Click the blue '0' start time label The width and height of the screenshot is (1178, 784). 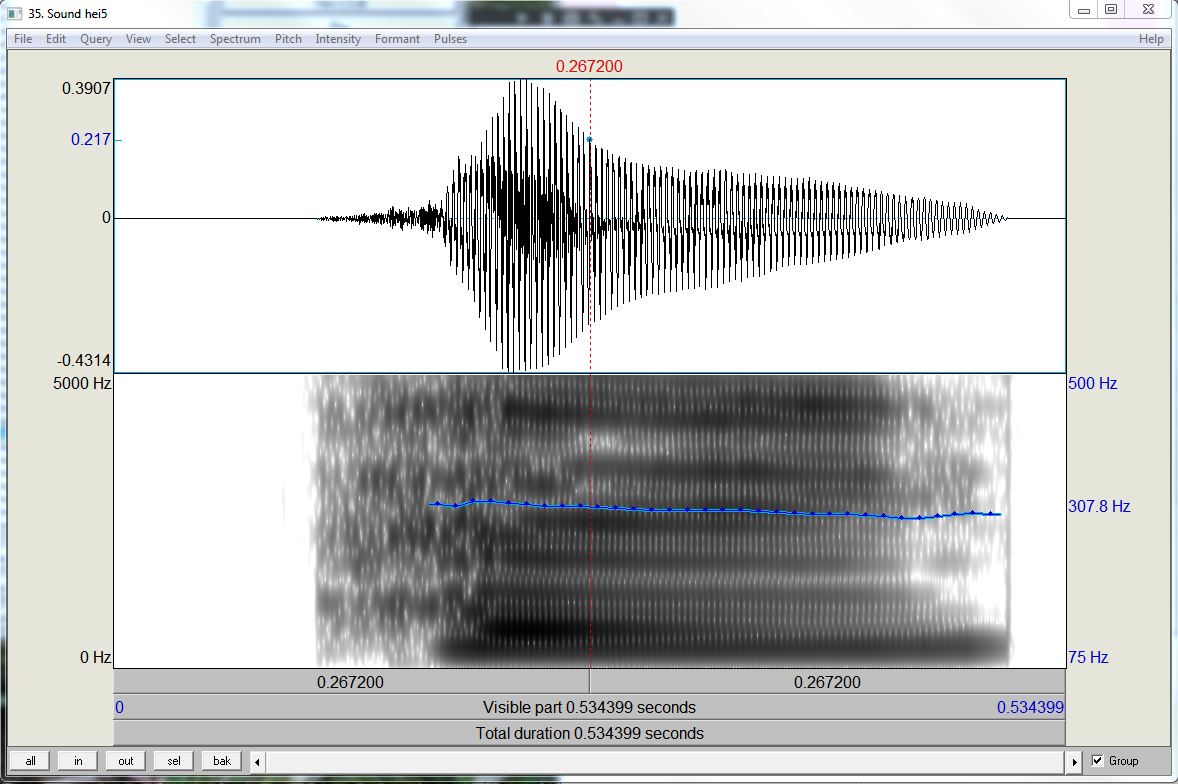pos(119,707)
